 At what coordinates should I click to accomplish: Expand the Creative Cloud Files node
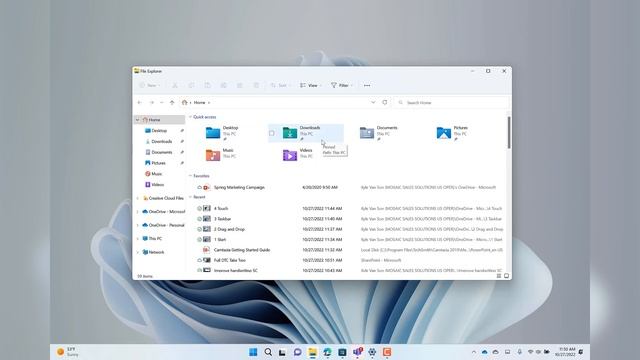(138, 198)
